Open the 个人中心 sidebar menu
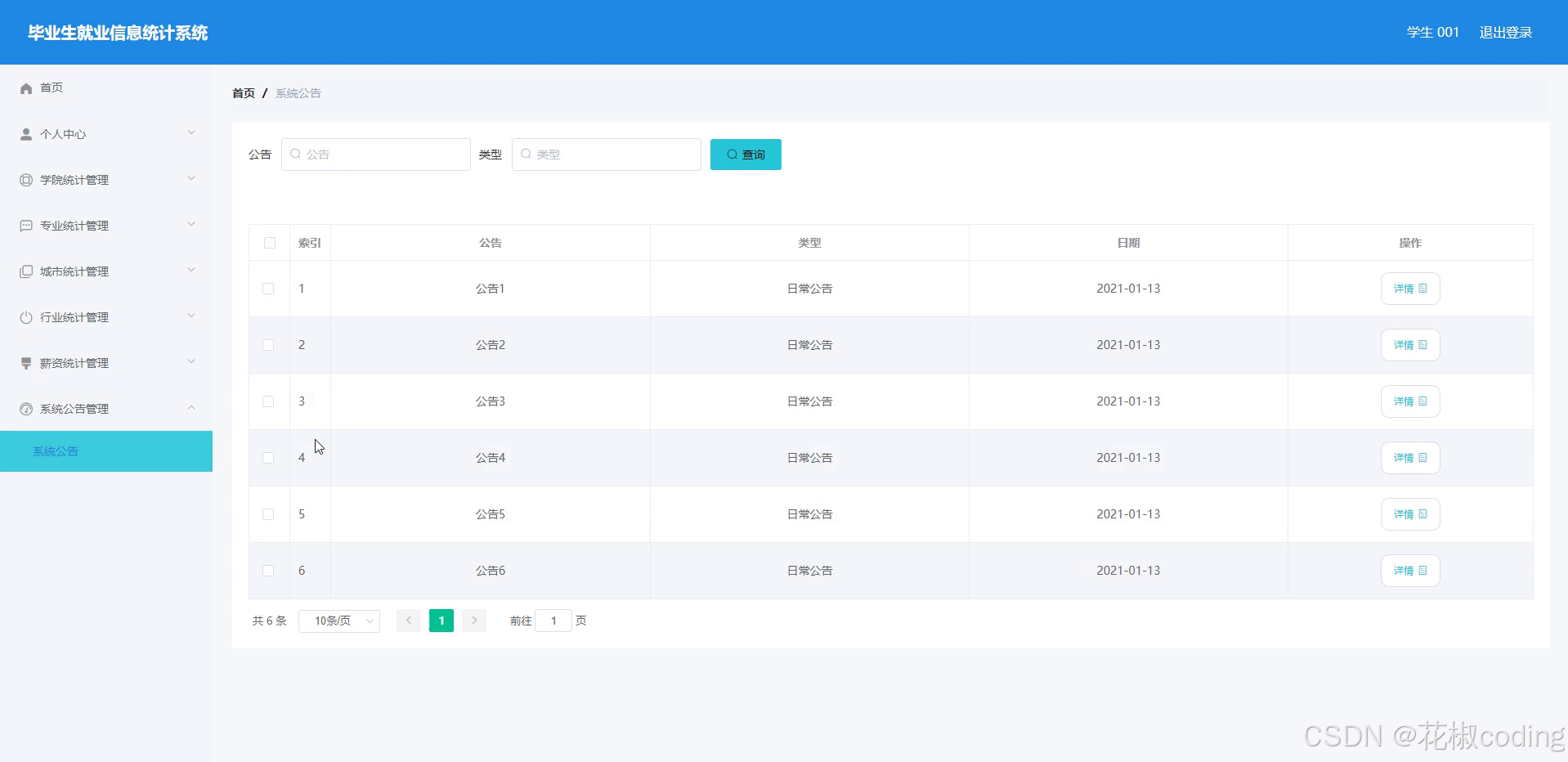Image resolution: width=1568 pixels, height=762 pixels. [x=106, y=134]
